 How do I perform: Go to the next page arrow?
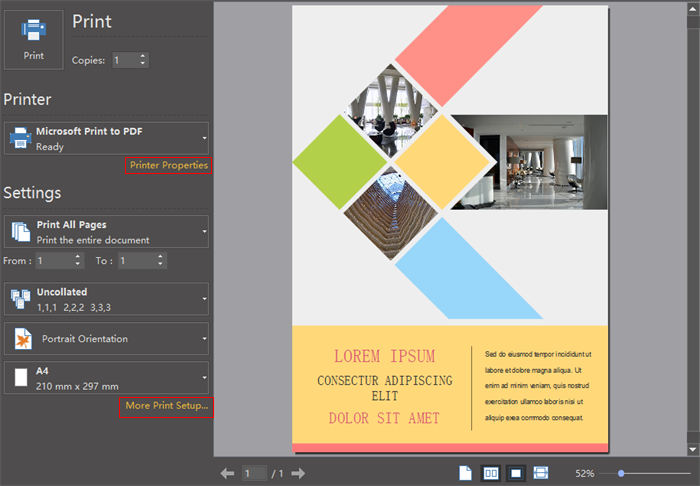click(298, 473)
